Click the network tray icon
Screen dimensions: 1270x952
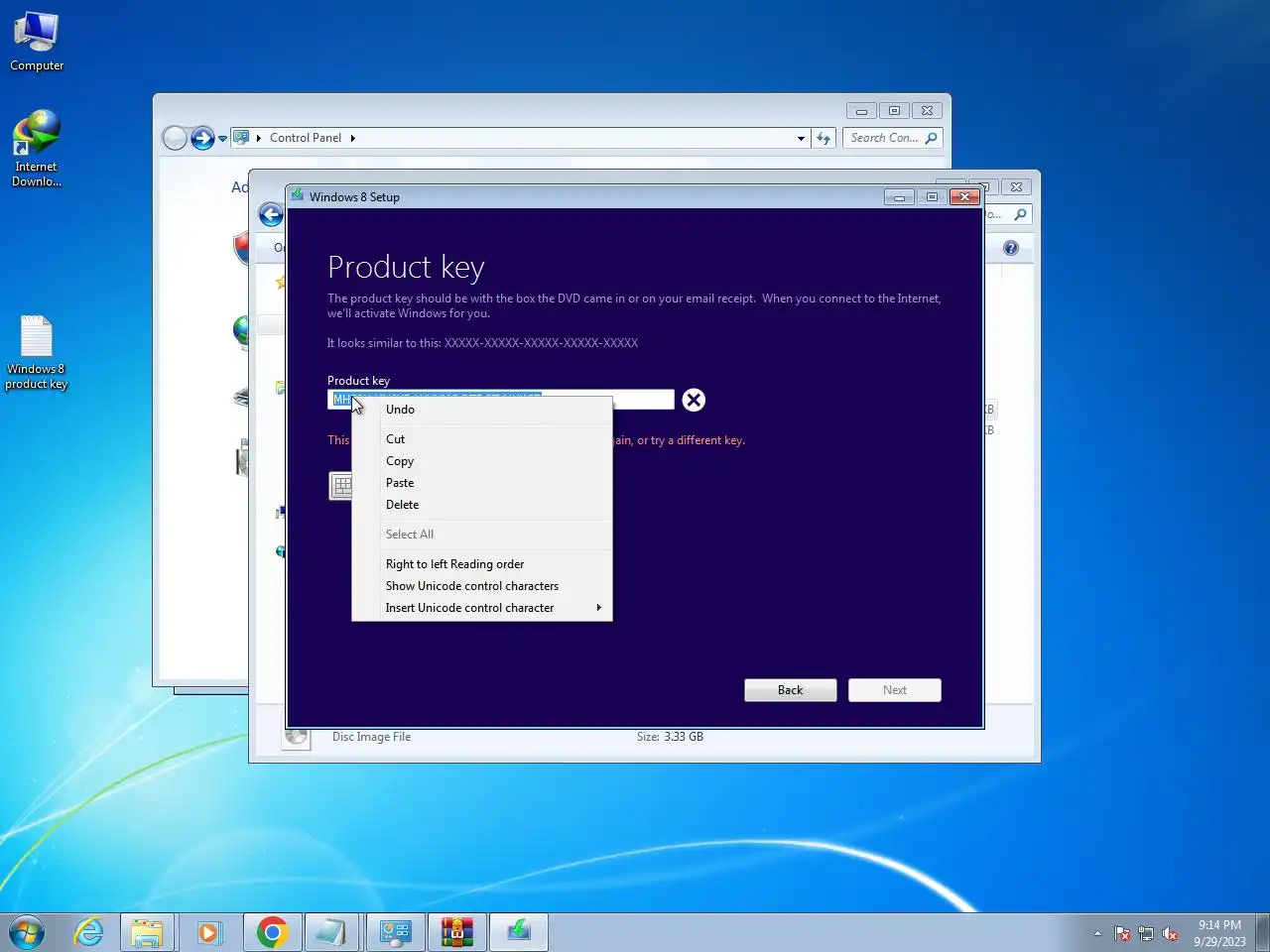[1146, 933]
